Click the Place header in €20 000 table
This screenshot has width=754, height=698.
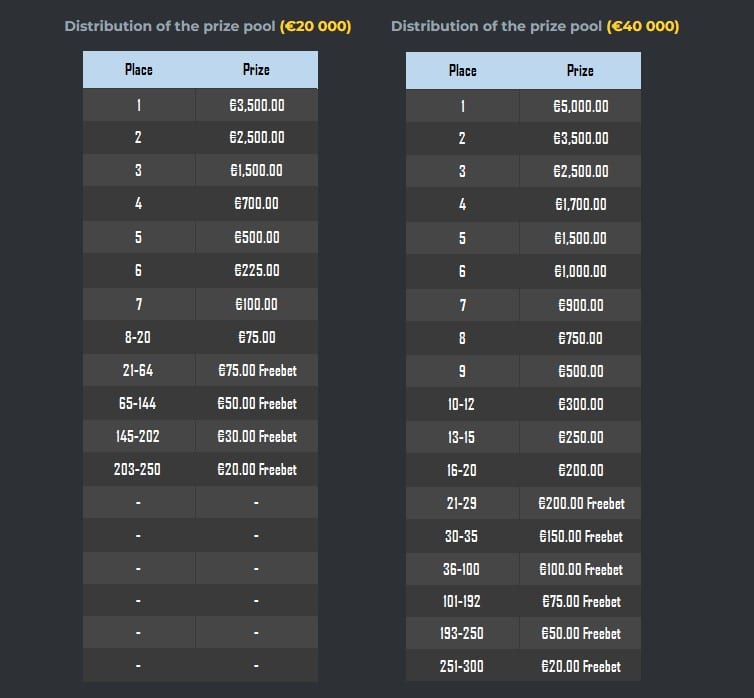click(x=138, y=70)
